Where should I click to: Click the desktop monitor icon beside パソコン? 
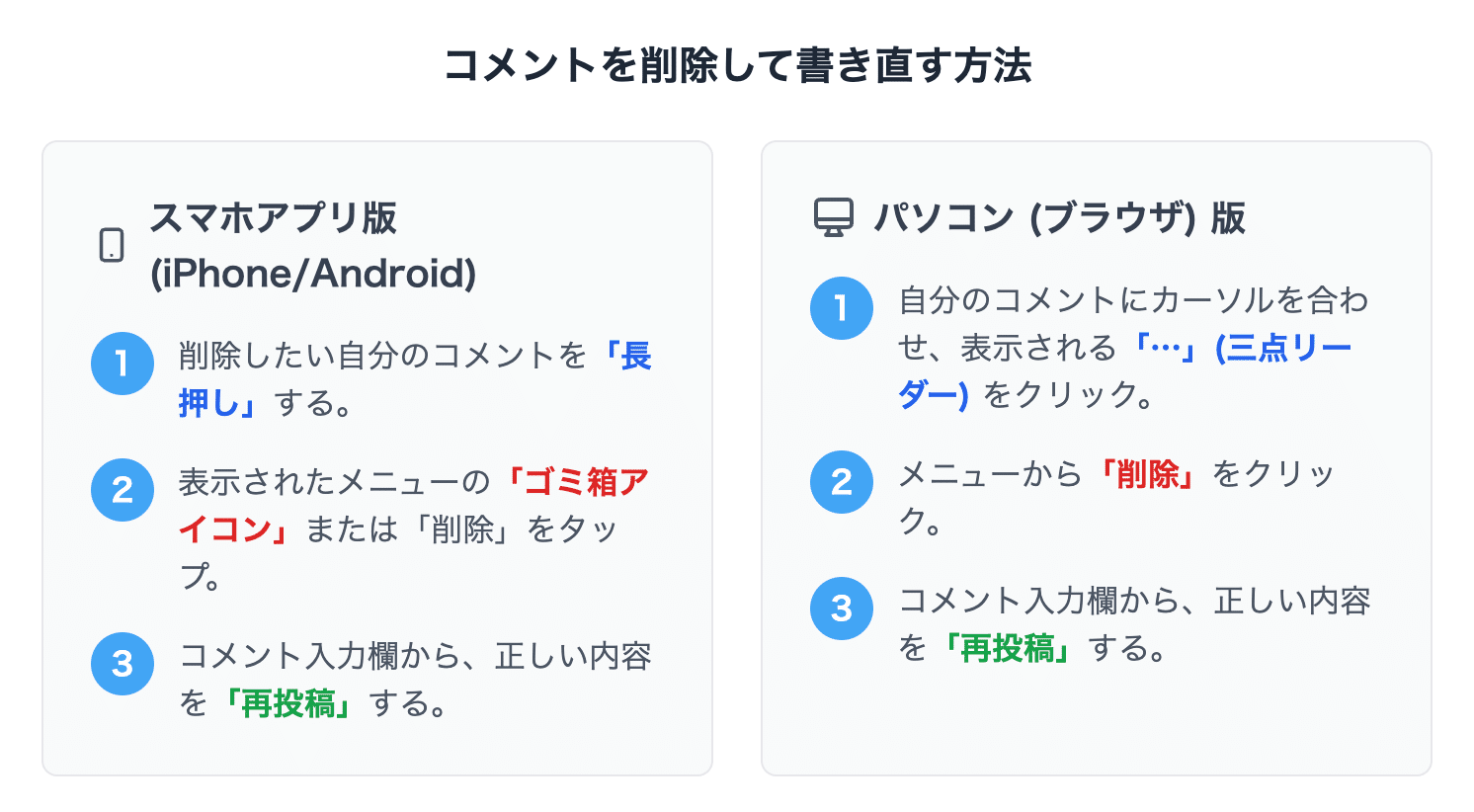833,217
